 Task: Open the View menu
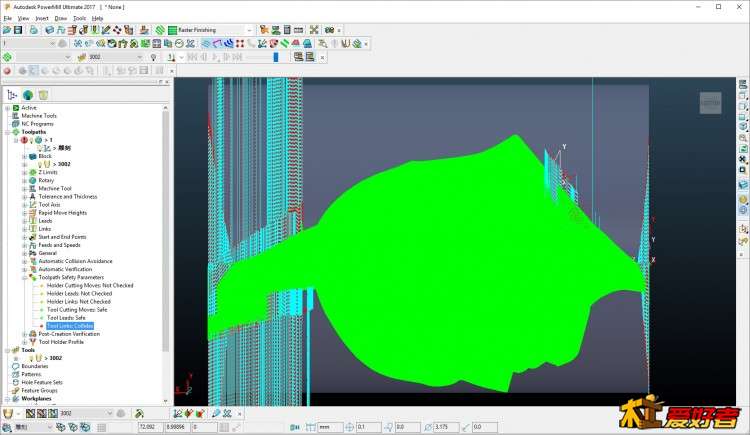(23, 18)
